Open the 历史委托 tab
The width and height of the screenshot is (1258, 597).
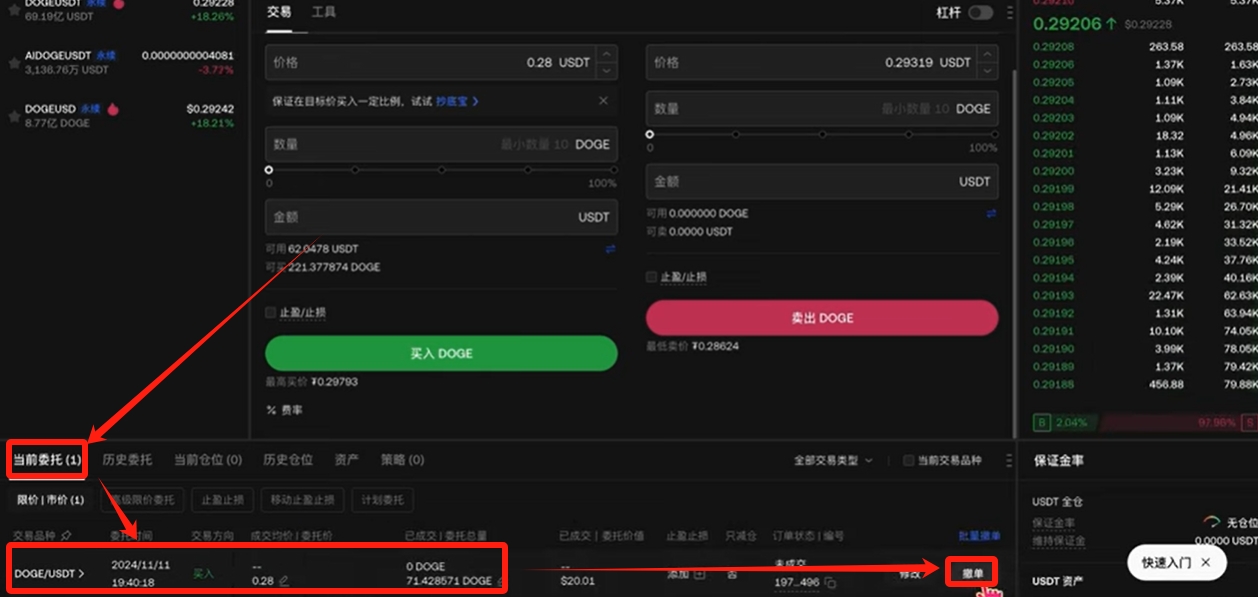click(127, 460)
